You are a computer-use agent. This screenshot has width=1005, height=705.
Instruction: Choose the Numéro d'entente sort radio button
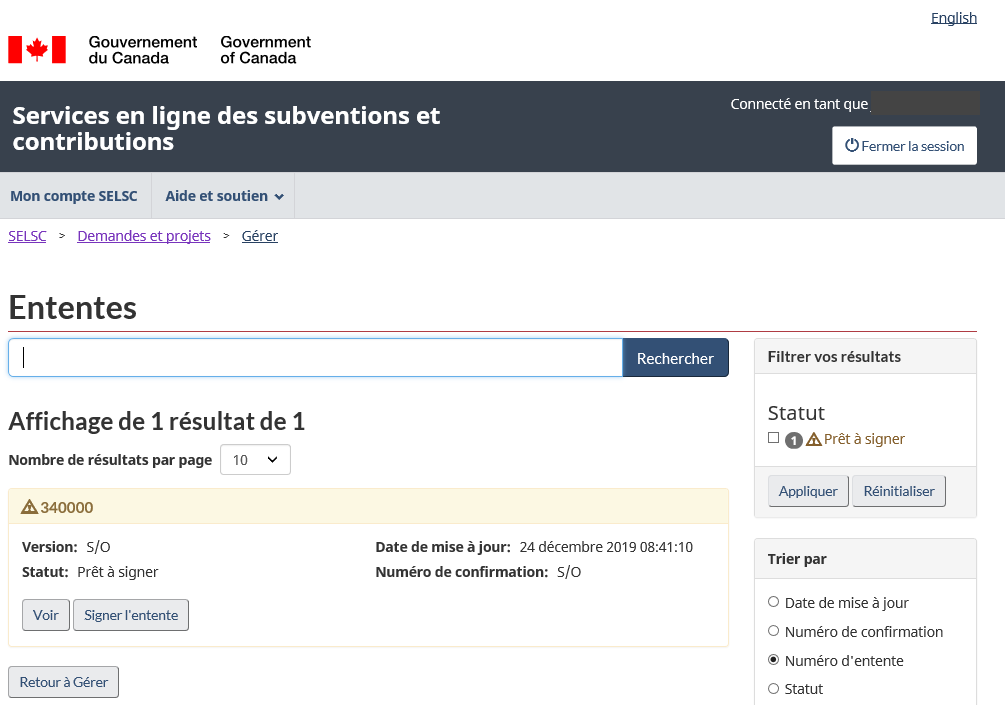[773, 660]
